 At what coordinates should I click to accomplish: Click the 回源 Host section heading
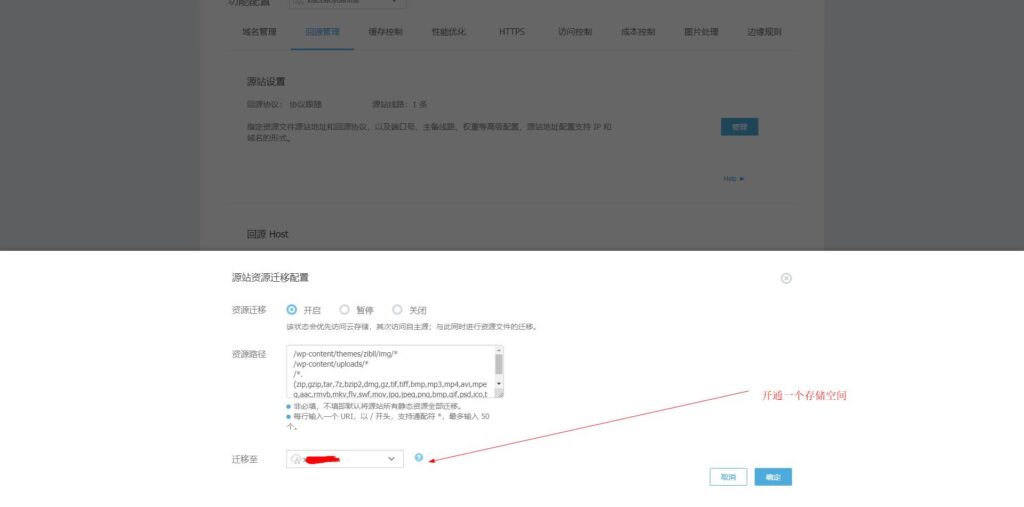coord(267,234)
